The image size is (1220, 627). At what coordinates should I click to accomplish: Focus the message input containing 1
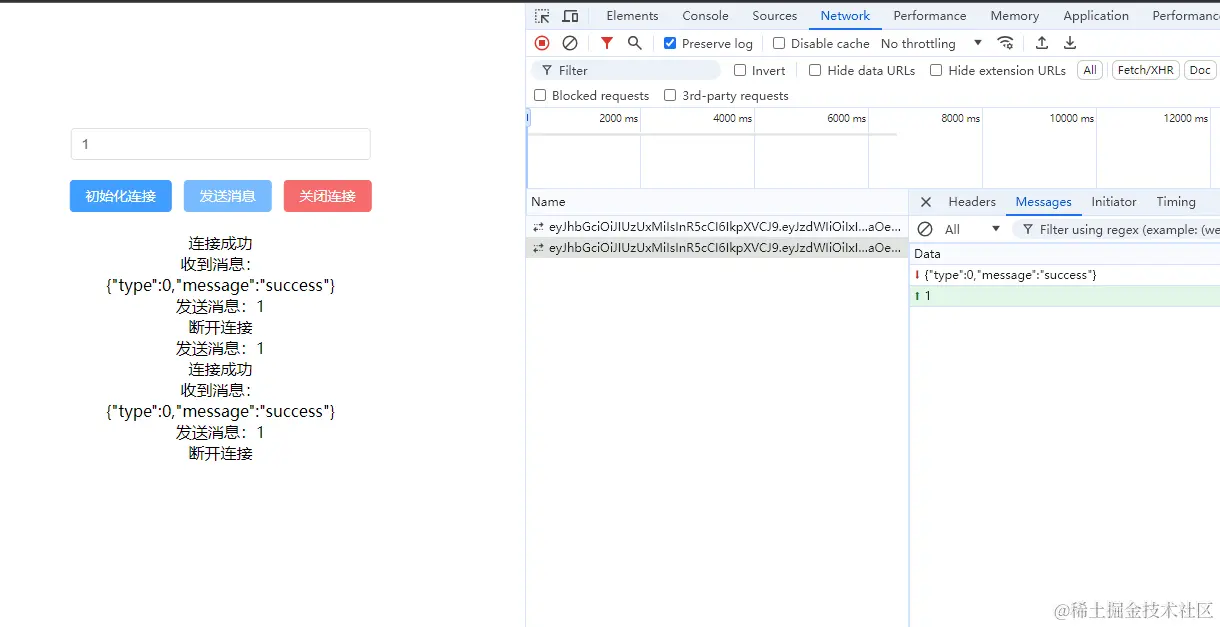point(221,144)
